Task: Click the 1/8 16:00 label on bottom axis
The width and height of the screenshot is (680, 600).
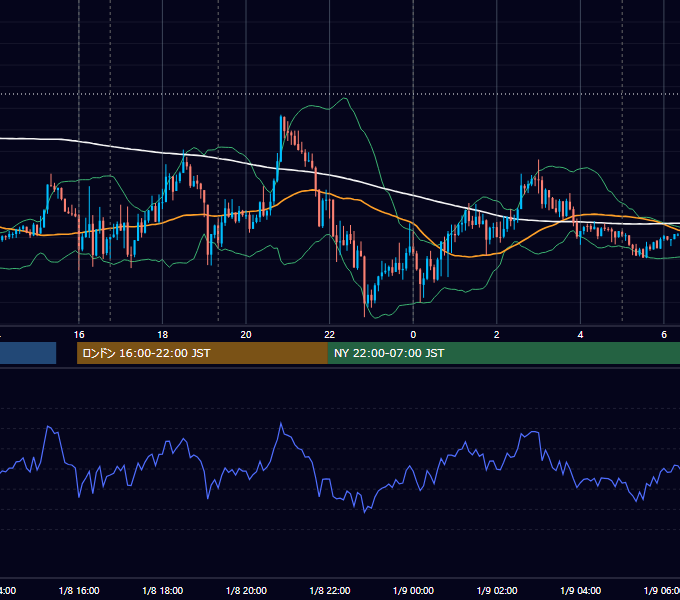Action: (79, 590)
